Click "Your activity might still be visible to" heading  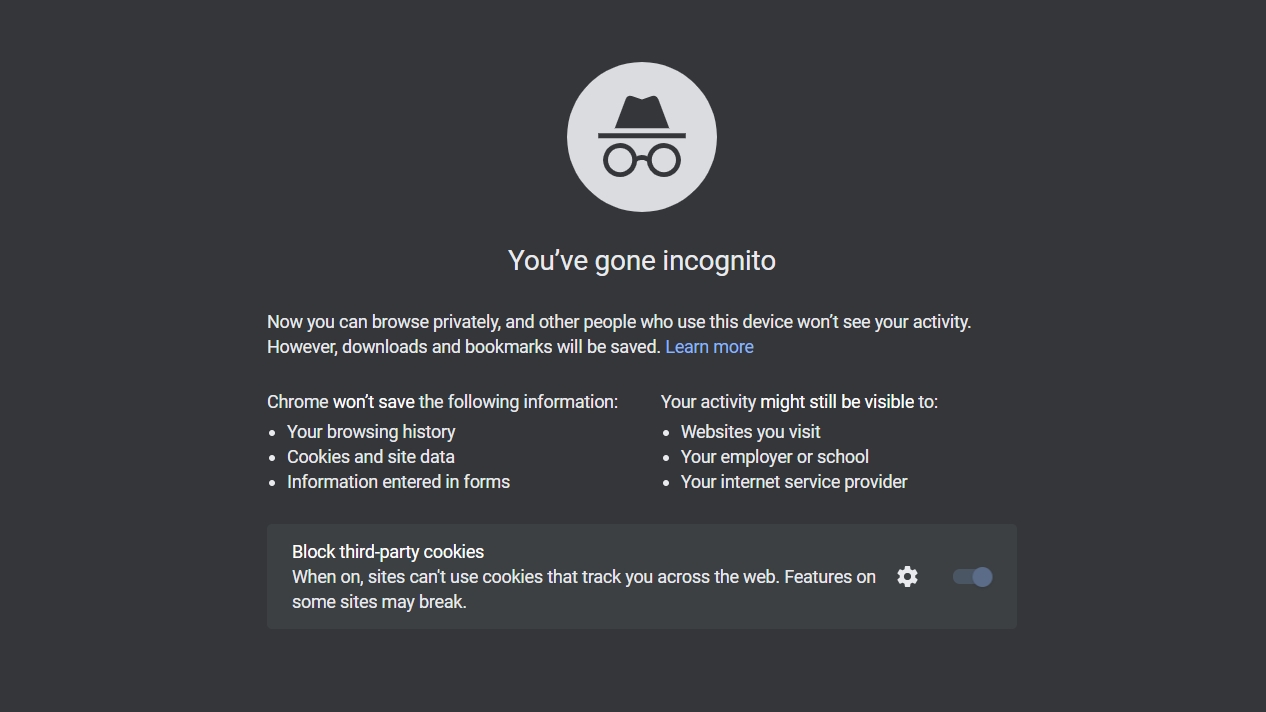(x=799, y=402)
